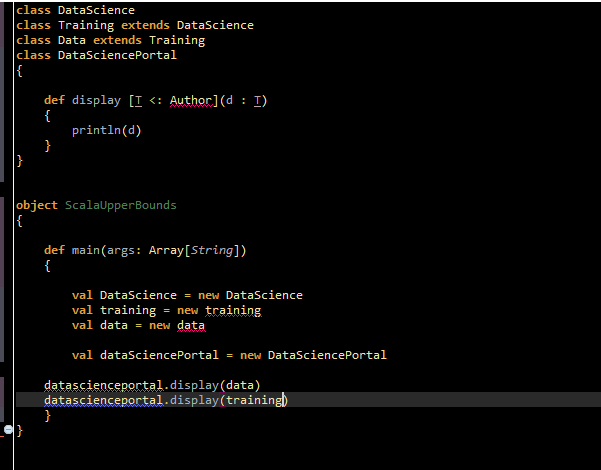Click the object name "ScalaUpperBounds"

pyautogui.click(x=121, y=205)
